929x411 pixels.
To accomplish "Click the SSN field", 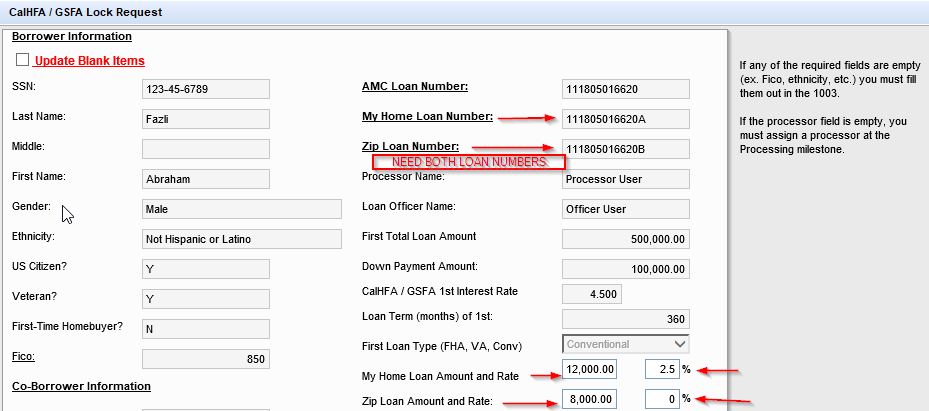I will point(206,89).
